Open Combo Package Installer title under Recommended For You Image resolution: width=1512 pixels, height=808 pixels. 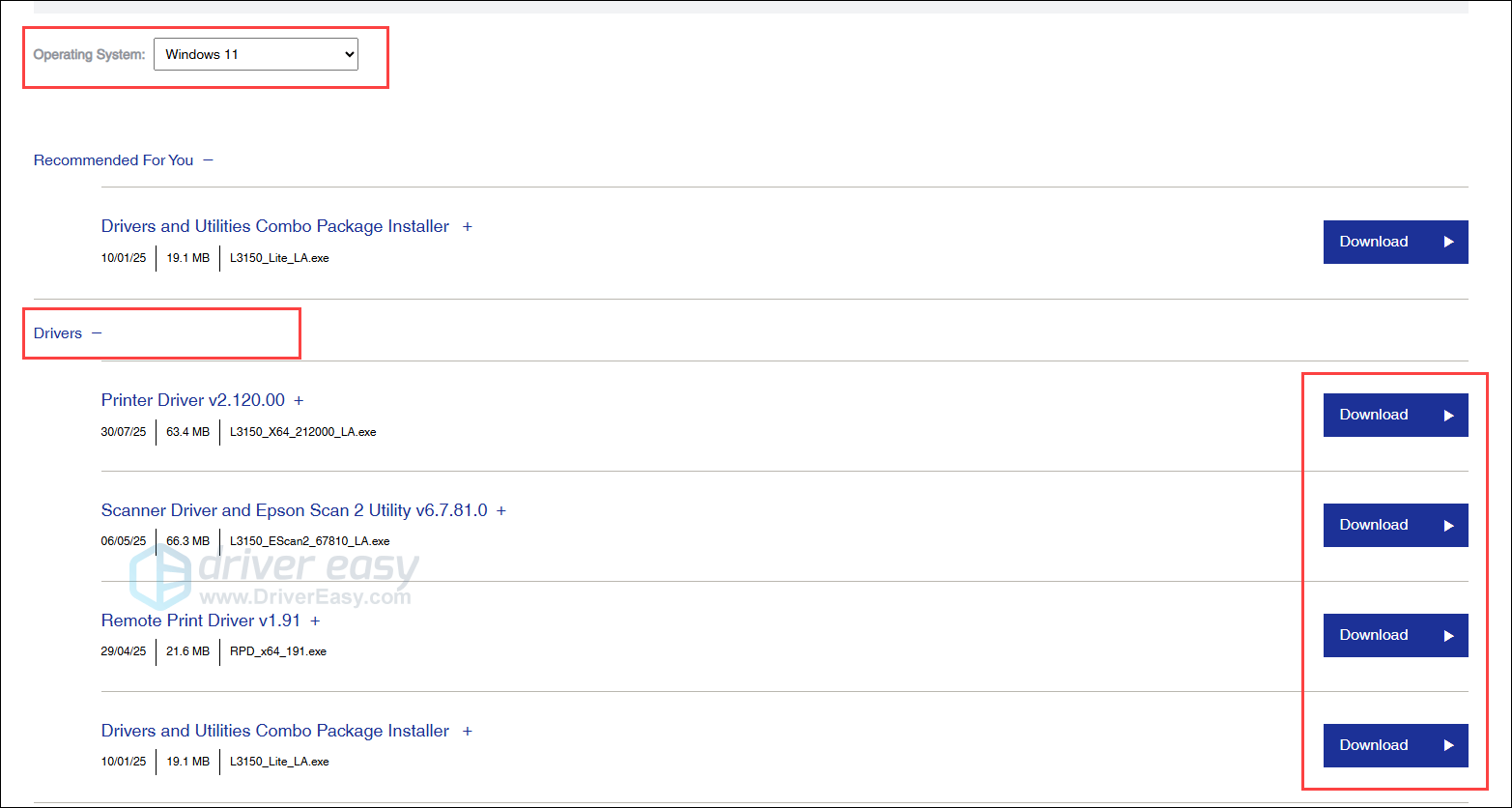click(274, 226)
